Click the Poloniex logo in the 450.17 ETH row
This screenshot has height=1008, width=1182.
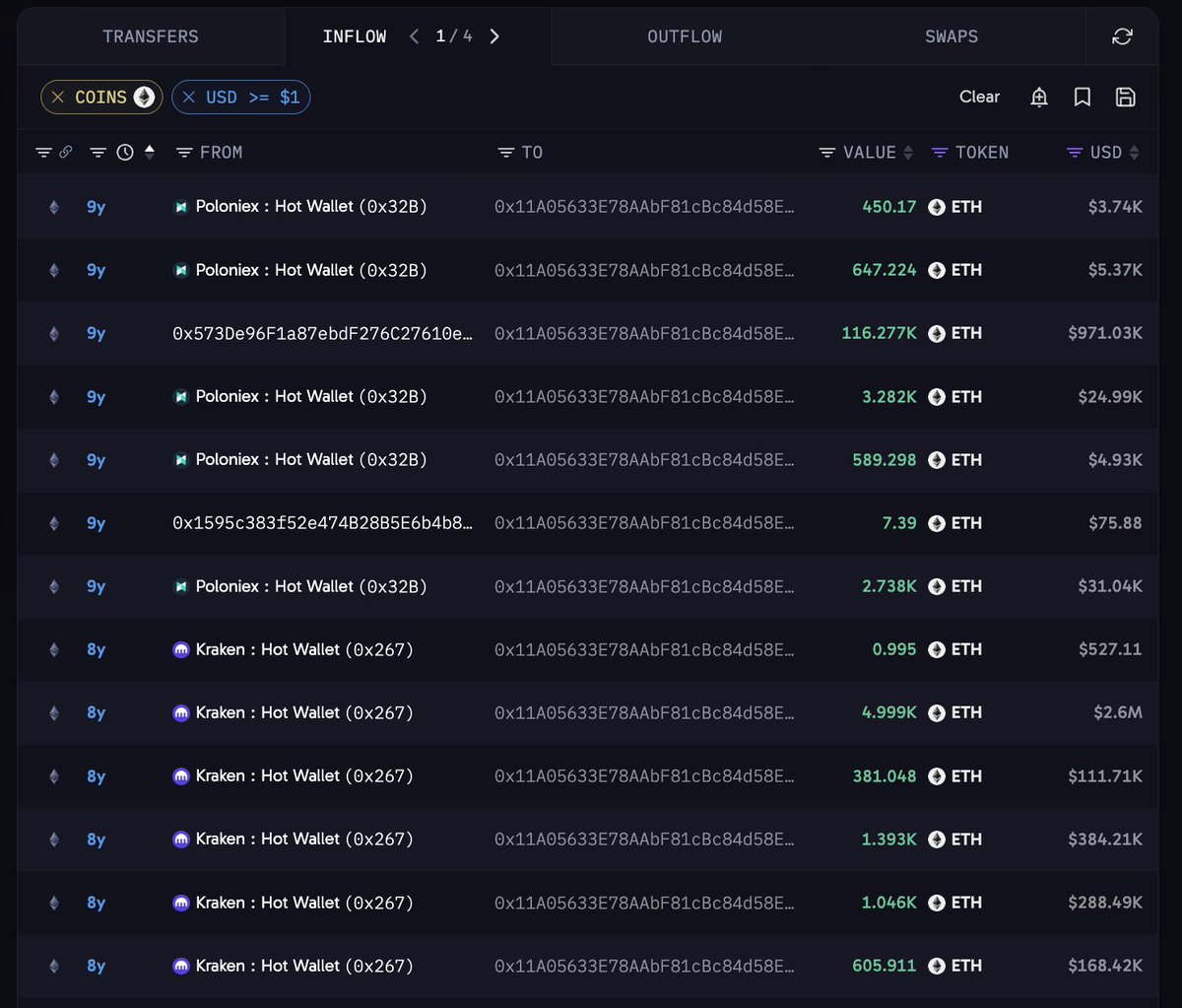pos(181,207)
